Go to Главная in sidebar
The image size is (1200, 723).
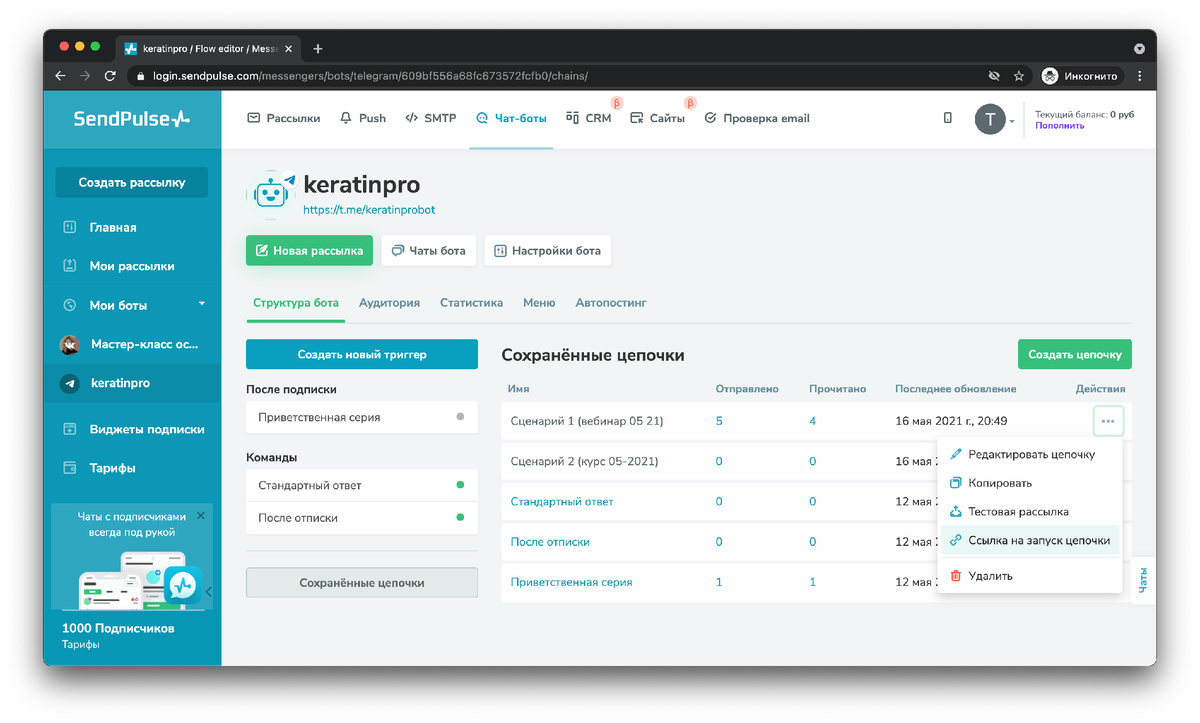113,227
